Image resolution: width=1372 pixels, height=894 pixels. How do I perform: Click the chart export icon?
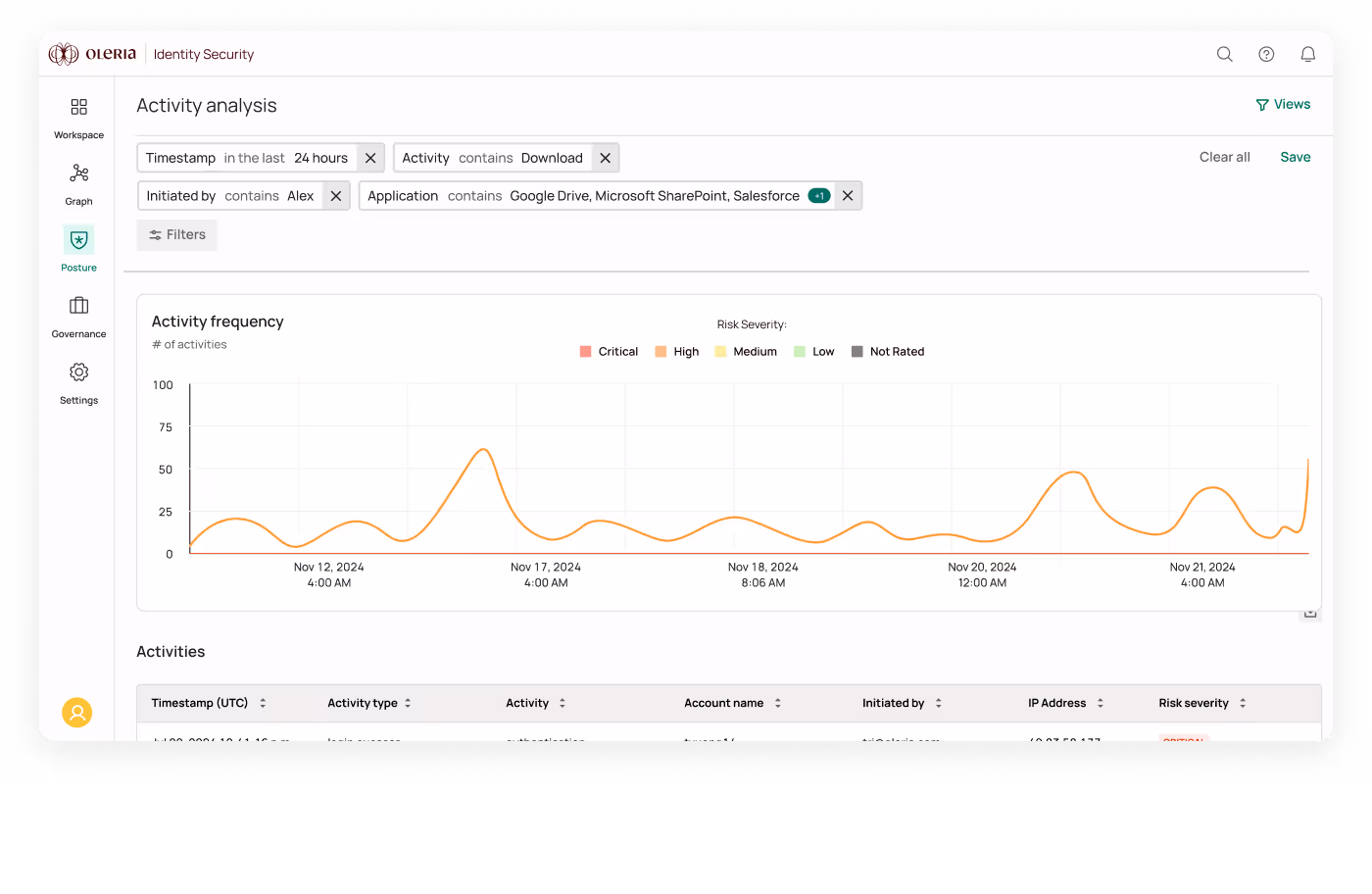point(1310,614)
